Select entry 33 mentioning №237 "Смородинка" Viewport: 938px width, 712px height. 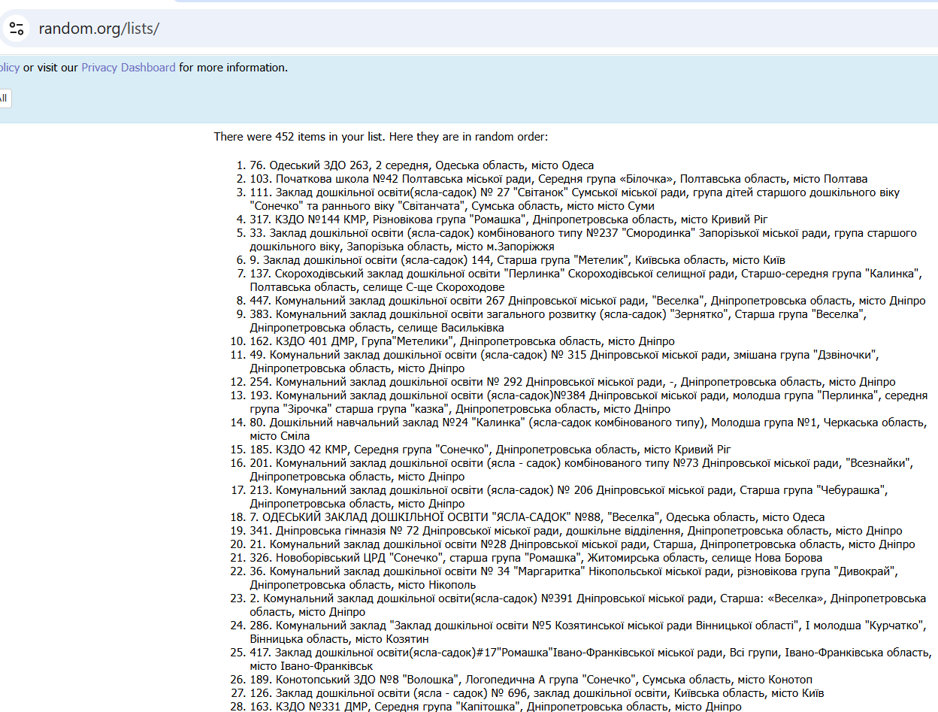583,240
